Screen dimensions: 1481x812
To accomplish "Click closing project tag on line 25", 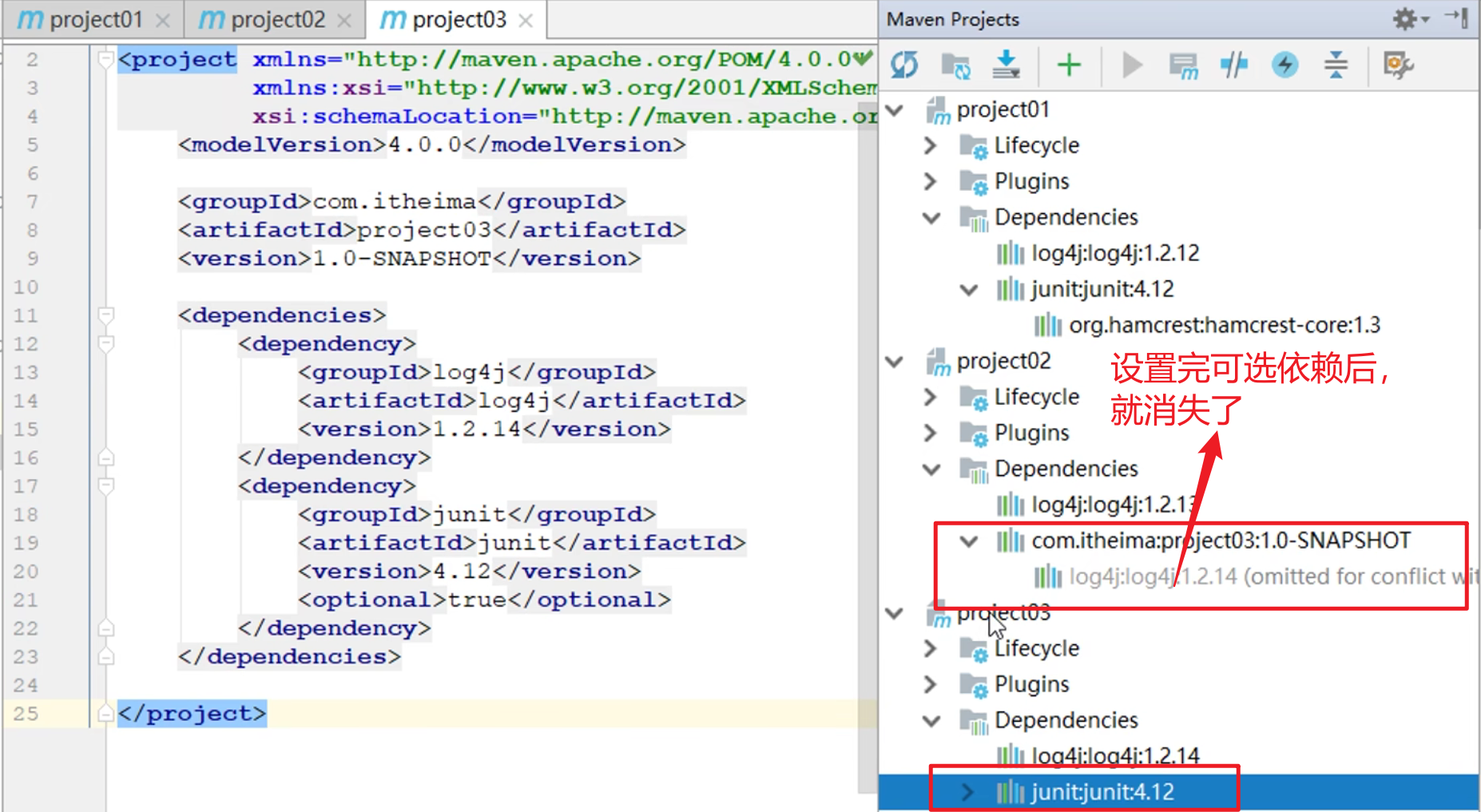I will (x=192, y=713).
